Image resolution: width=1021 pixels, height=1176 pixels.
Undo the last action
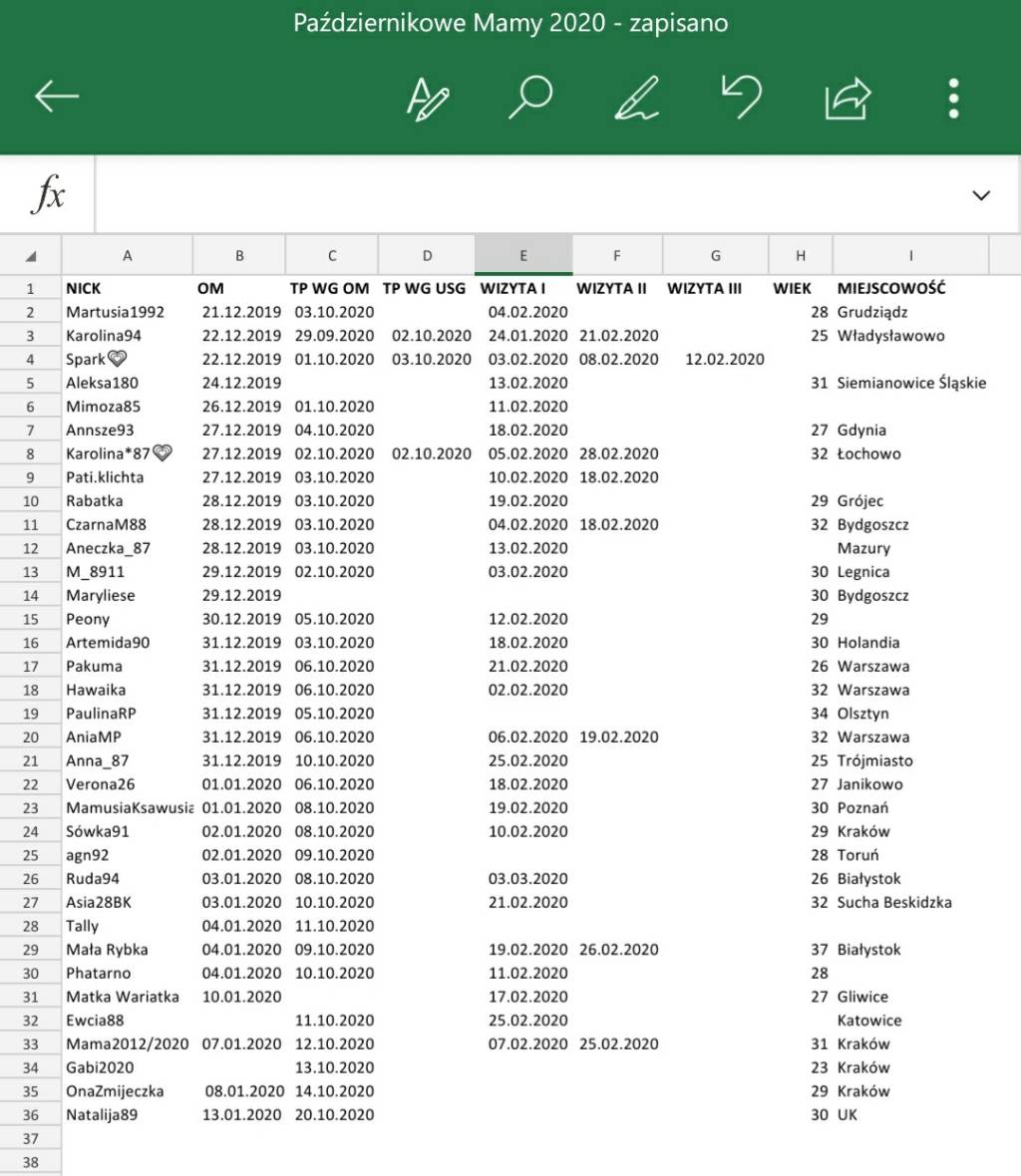click(x=741, y=97)
